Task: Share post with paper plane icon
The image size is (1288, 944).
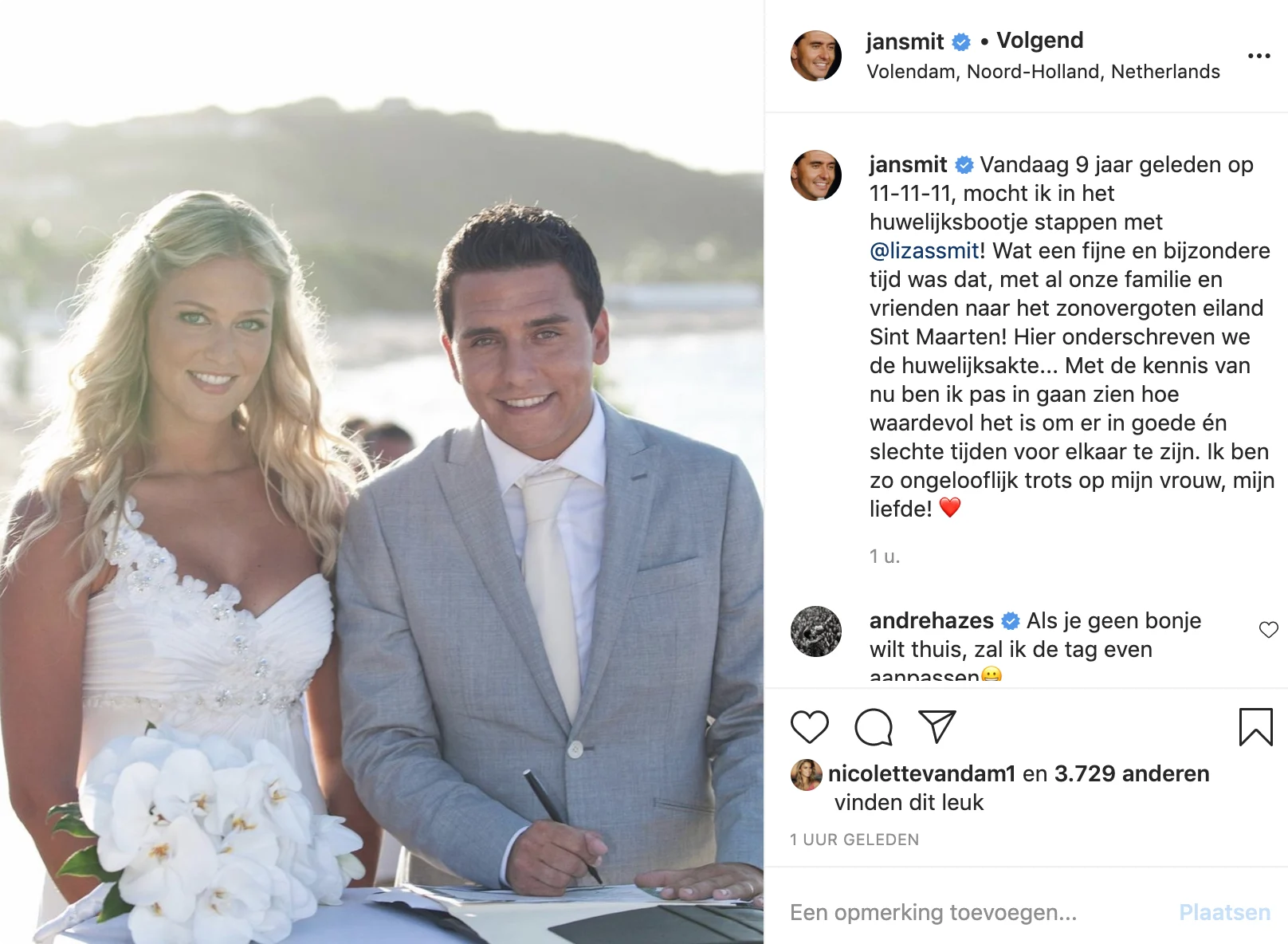Action: (937, 726)
